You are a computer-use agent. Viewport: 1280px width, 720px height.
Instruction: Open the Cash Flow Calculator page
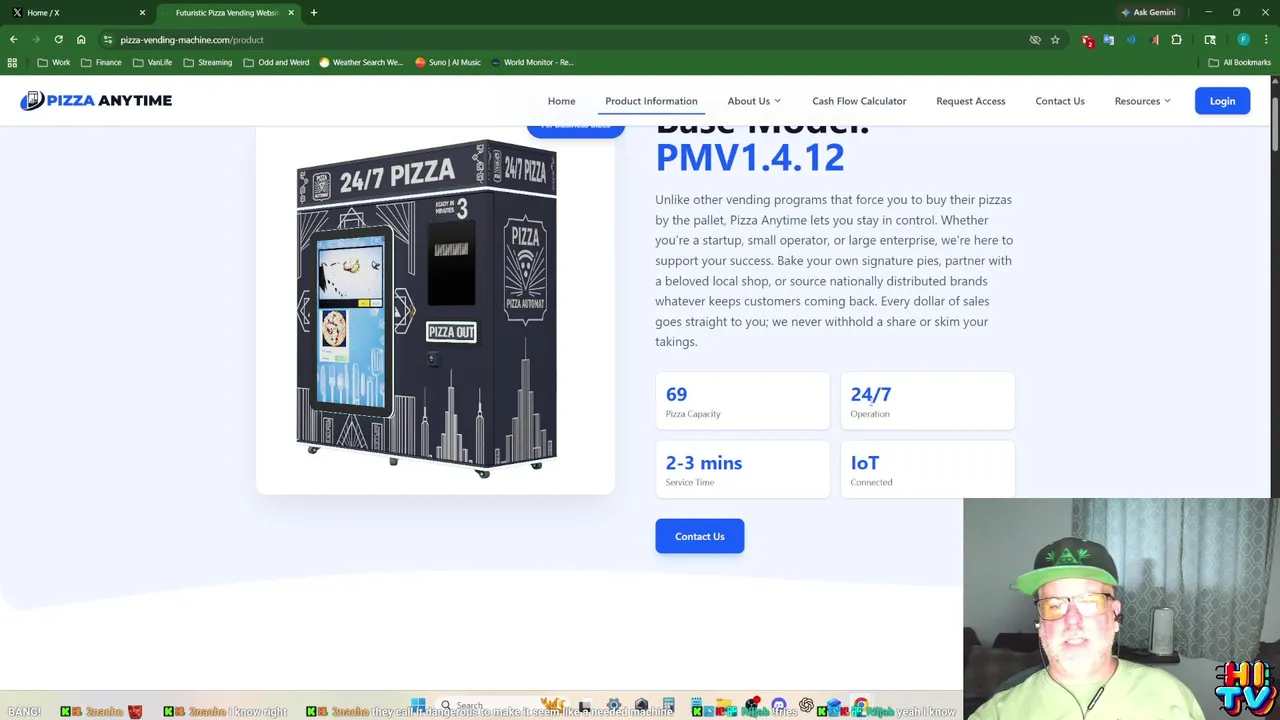point(859,101)
